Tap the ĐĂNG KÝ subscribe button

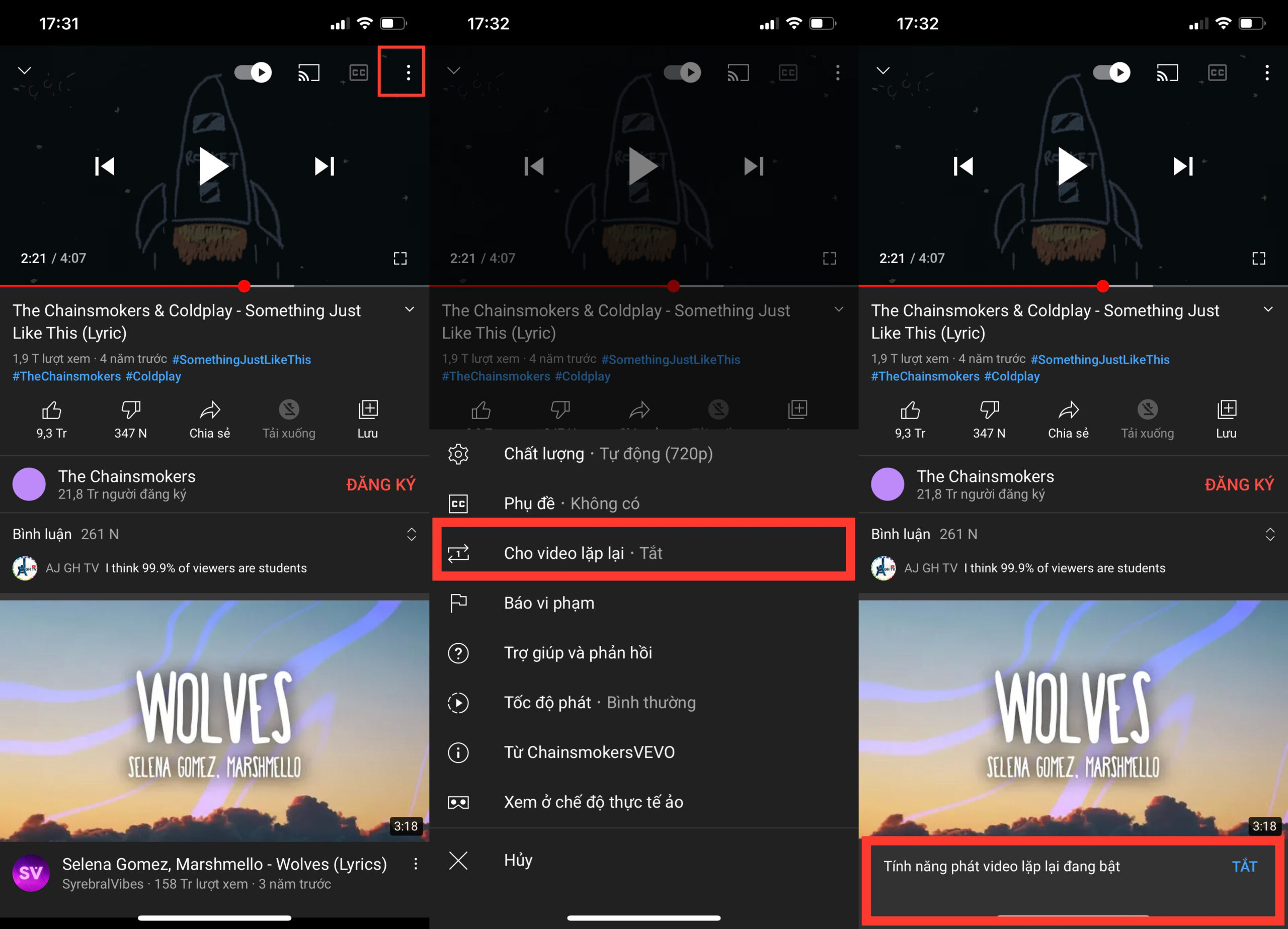[381, 484]
